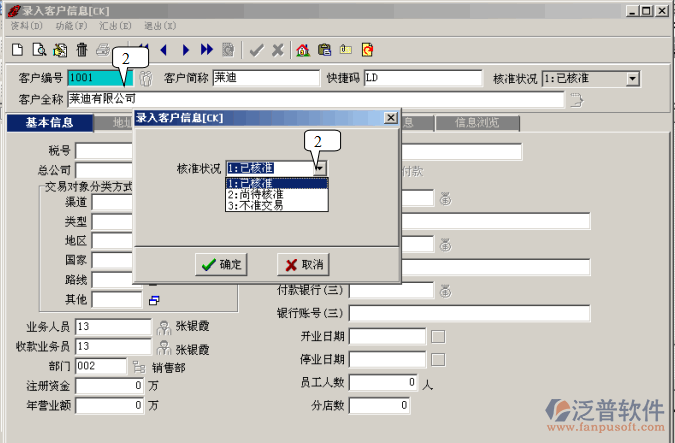The width and height of the screenshot is (675, 443).
Task: Go to previous record arrow
Action: [164, 49]
